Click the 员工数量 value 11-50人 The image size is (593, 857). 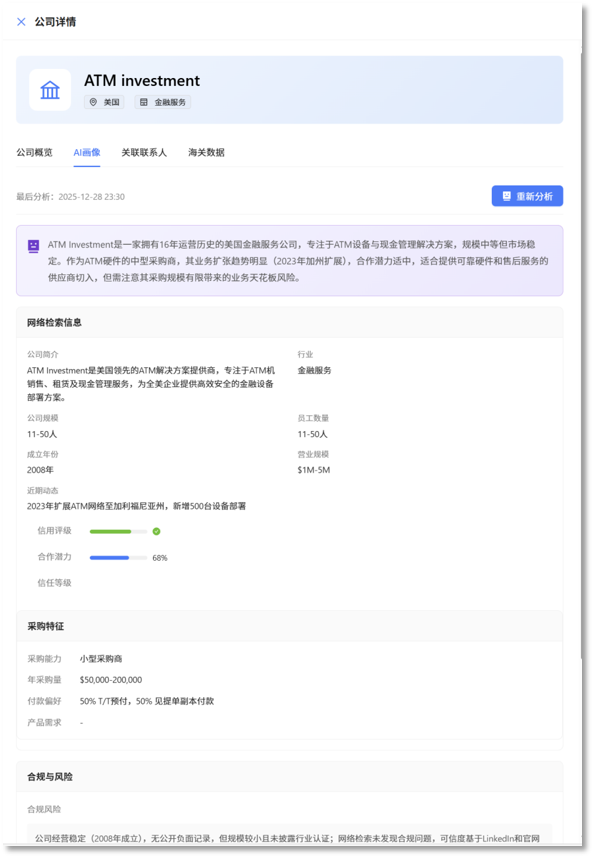[x=313, y=434]
